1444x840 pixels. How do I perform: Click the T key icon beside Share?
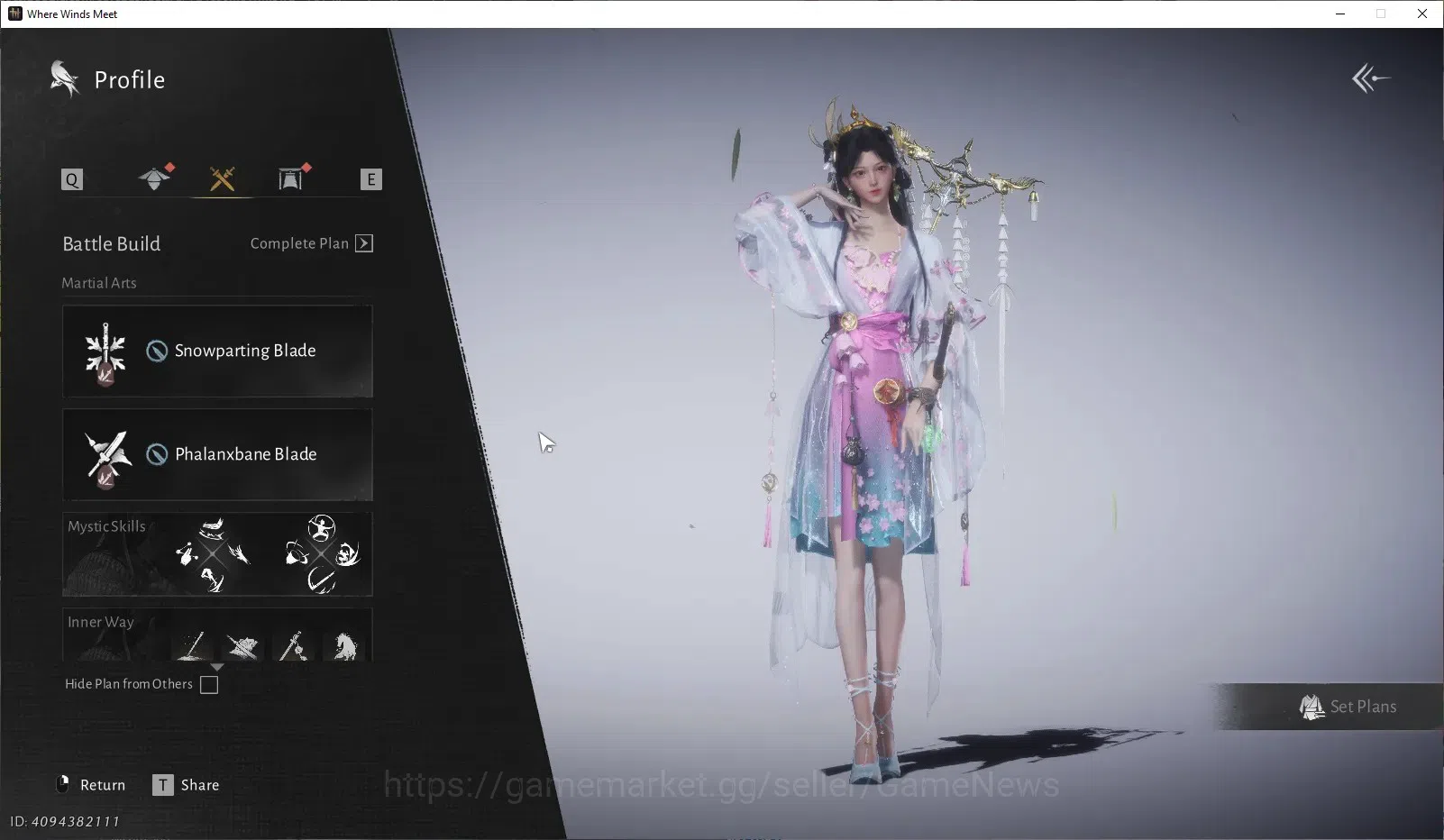click(162, 785)
